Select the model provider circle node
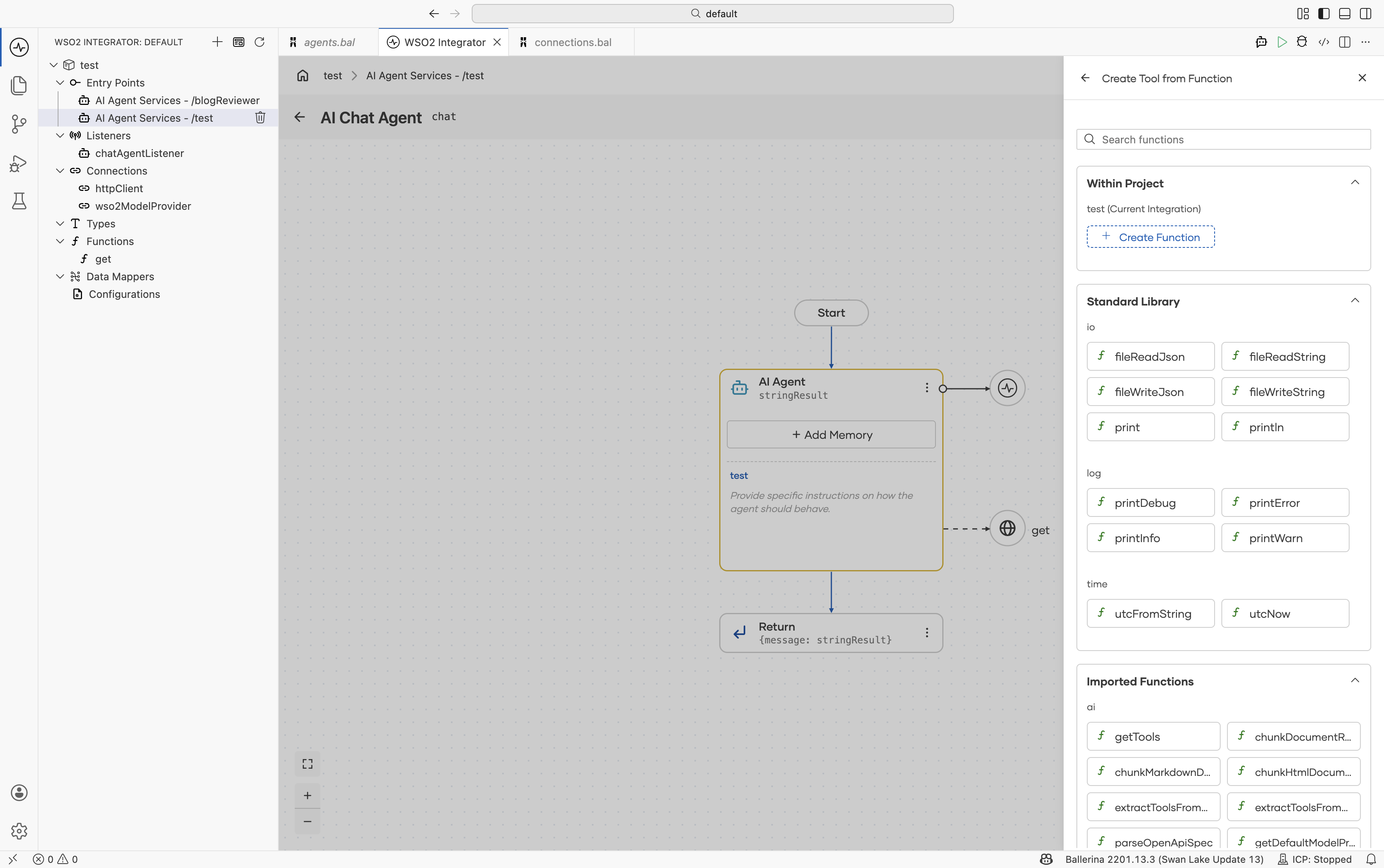Viewport: 1384px width, 868px height. (x=1008, y=388)
